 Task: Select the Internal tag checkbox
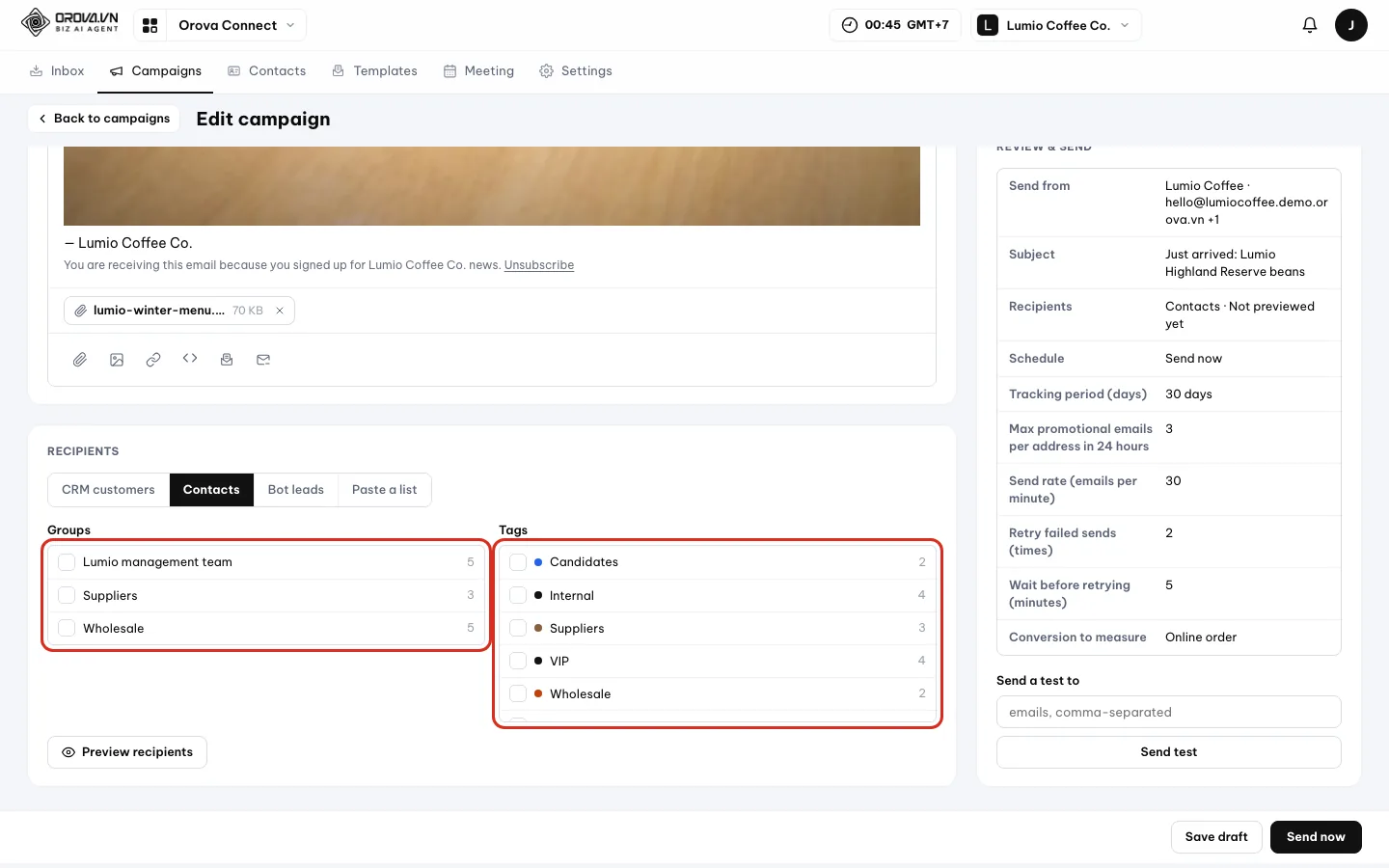[518, 595]
